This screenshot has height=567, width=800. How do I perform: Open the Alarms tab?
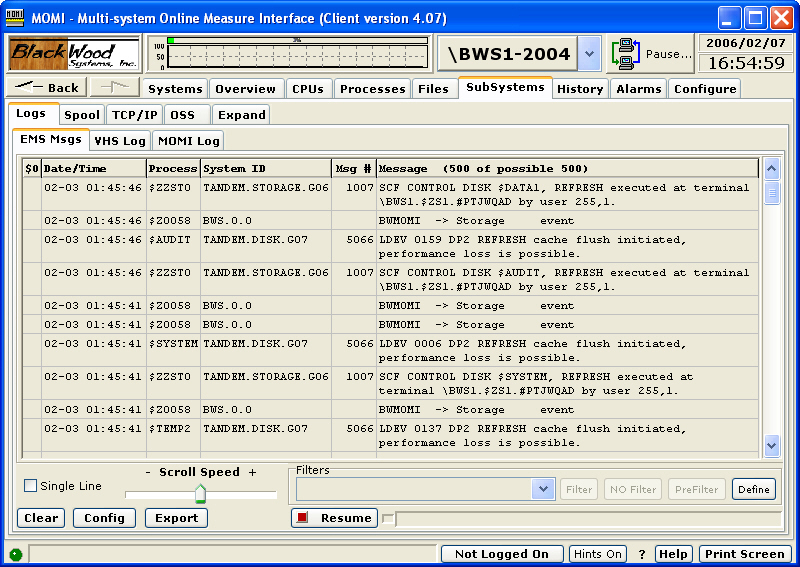(639, 89)
